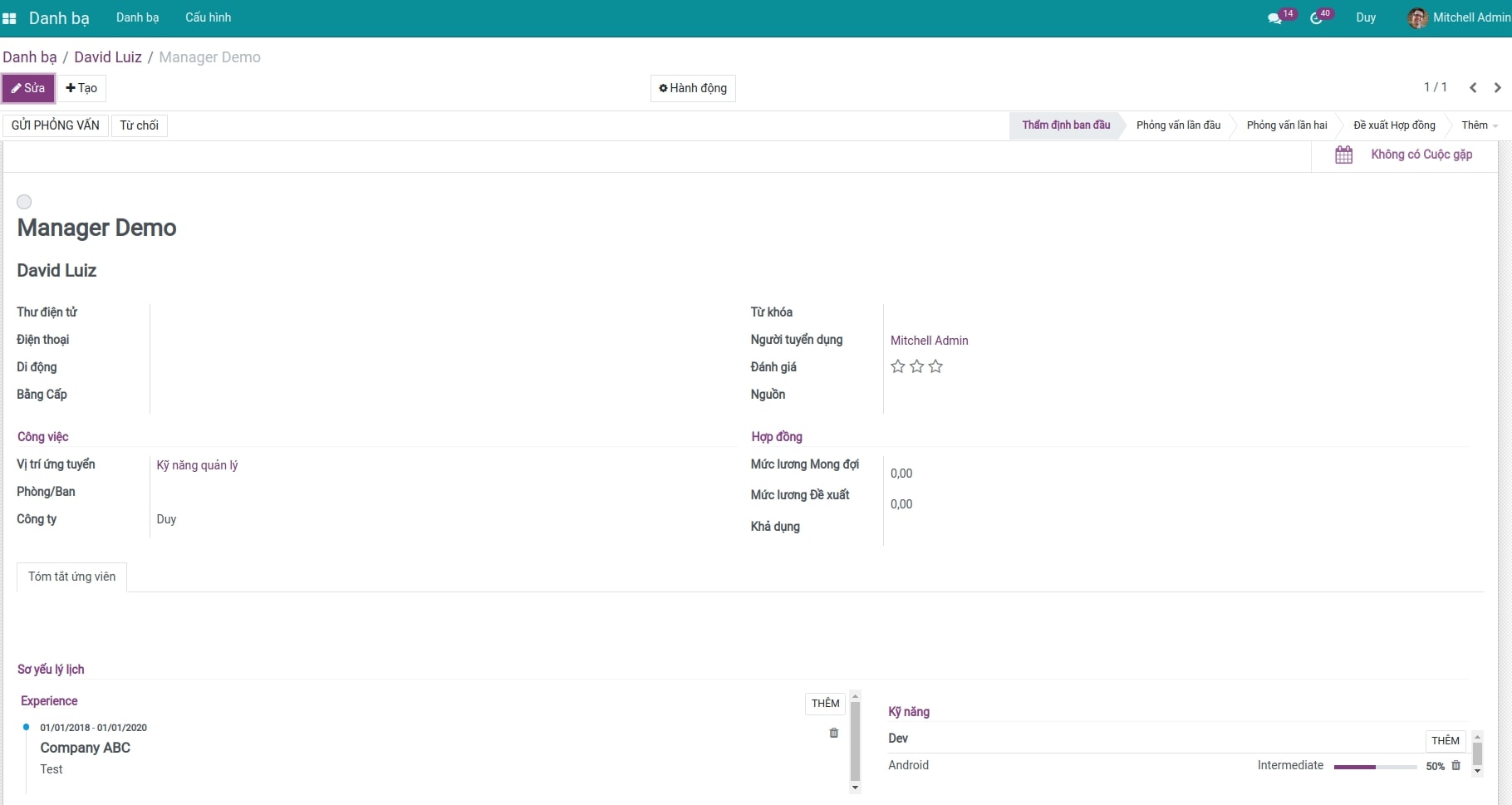1512x805 pixels.
Task: Open the apps grid menu icon
Action: (9, 18)
